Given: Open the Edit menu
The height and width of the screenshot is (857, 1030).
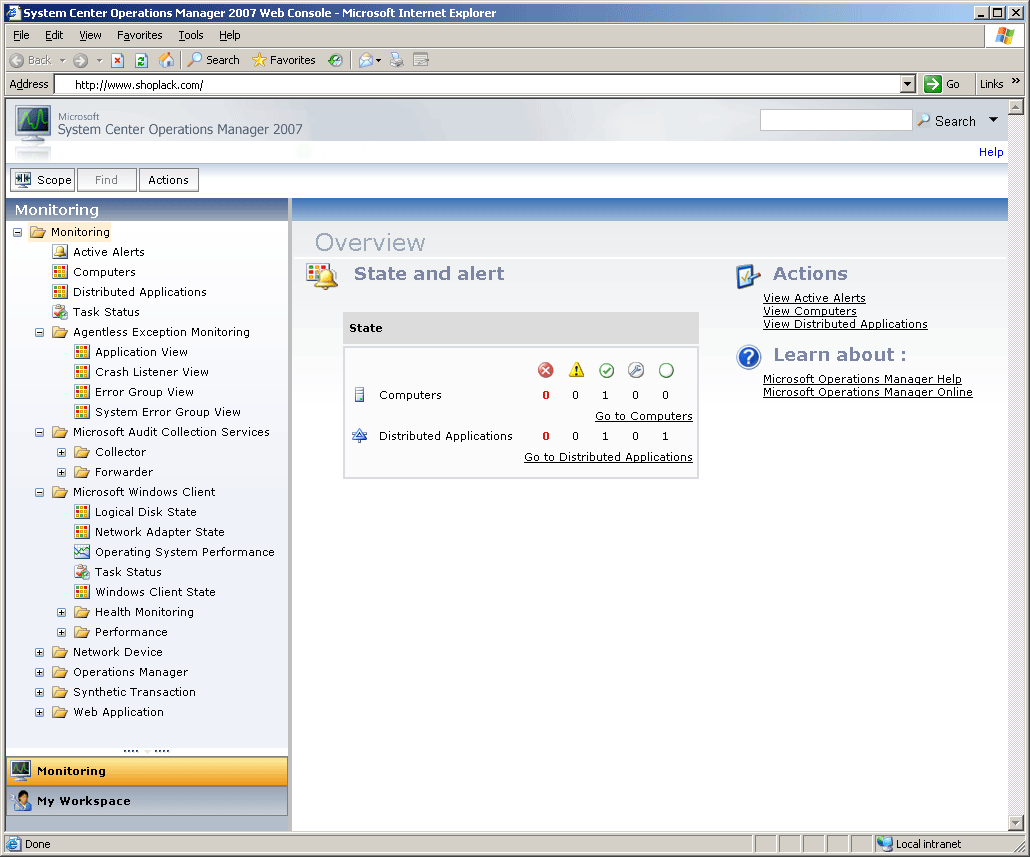Looking at the screenshot, I should coord(54,35).
